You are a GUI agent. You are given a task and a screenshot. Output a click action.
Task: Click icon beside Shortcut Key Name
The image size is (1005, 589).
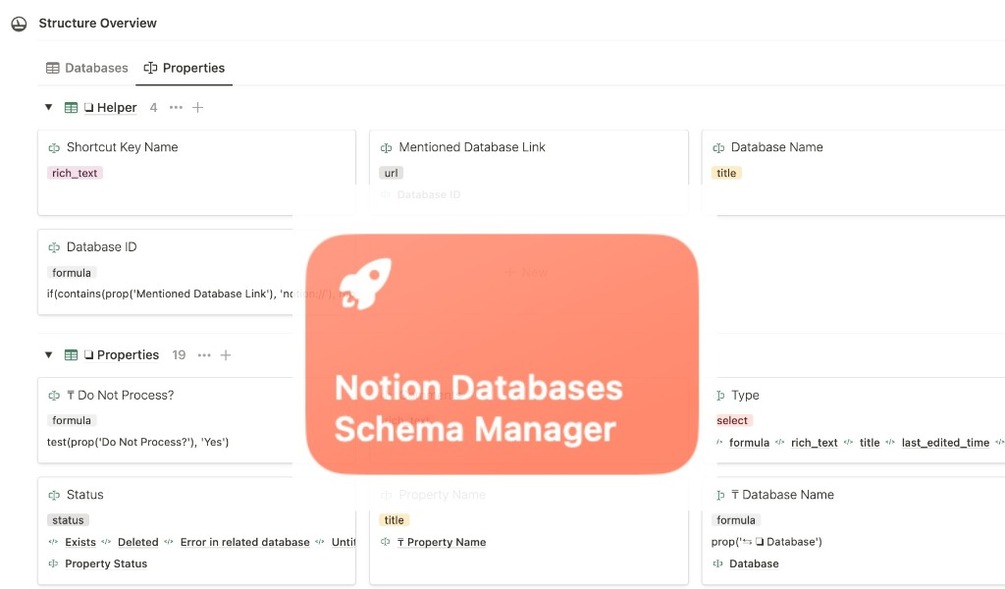[x=54, y=148]
